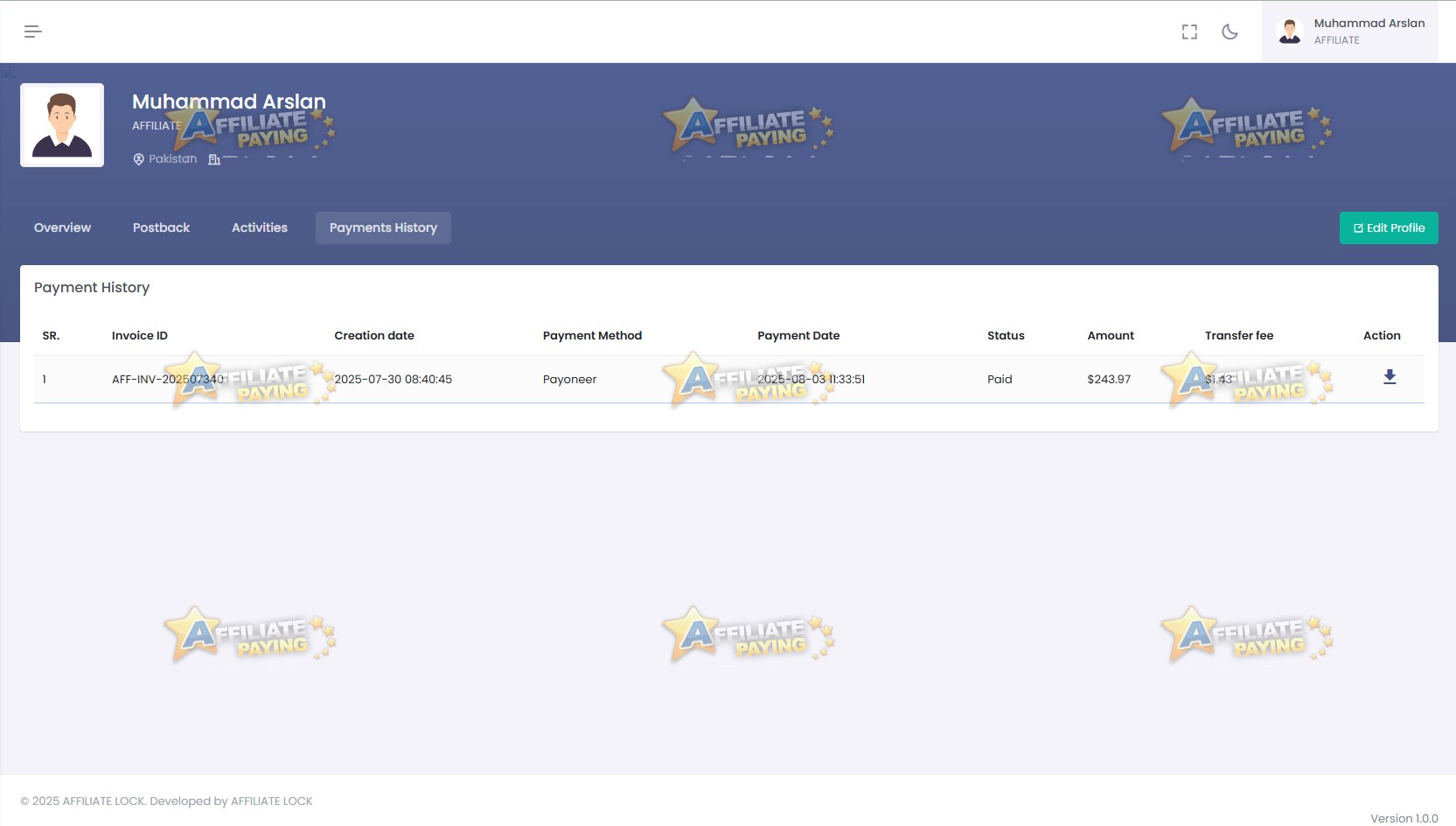Click the large profile picture thumbnail
The height and width of the screenshot is (826, 1456).
click(62, 125)
